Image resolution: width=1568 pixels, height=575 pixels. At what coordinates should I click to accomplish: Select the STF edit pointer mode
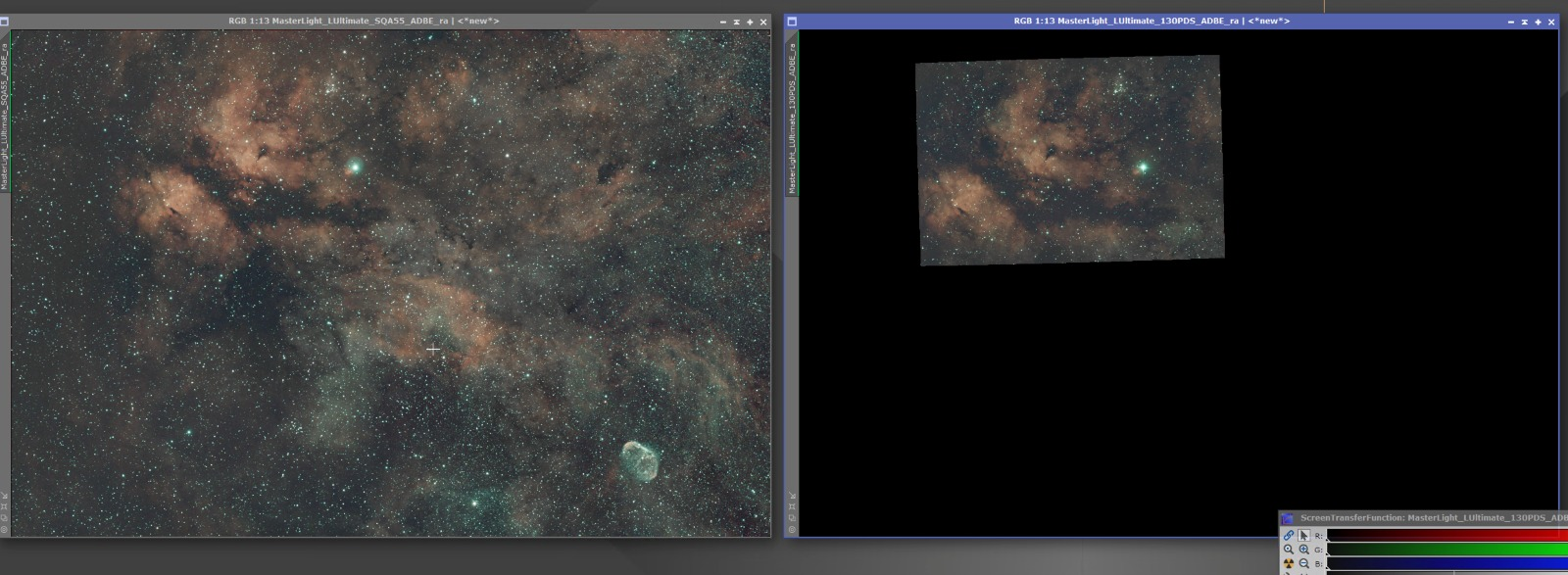(x=1303, y=535)
